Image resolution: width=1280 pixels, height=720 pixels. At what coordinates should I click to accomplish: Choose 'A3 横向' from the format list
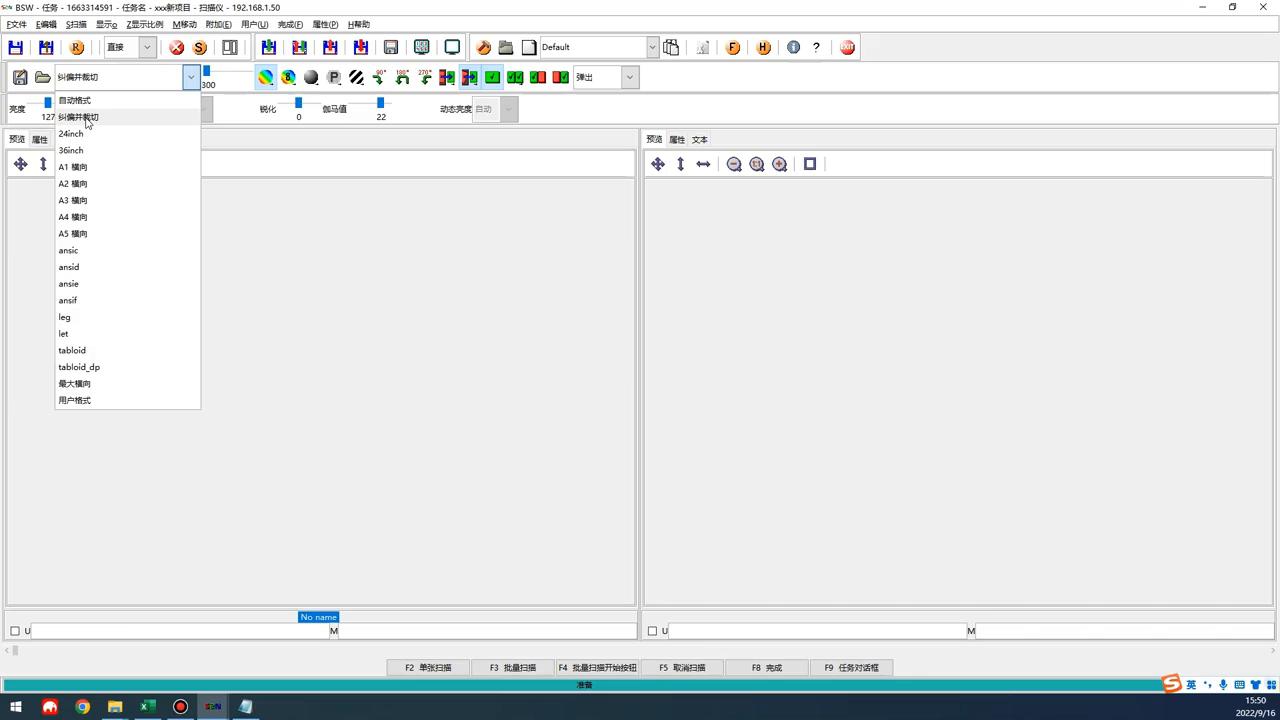pos(73,200)
